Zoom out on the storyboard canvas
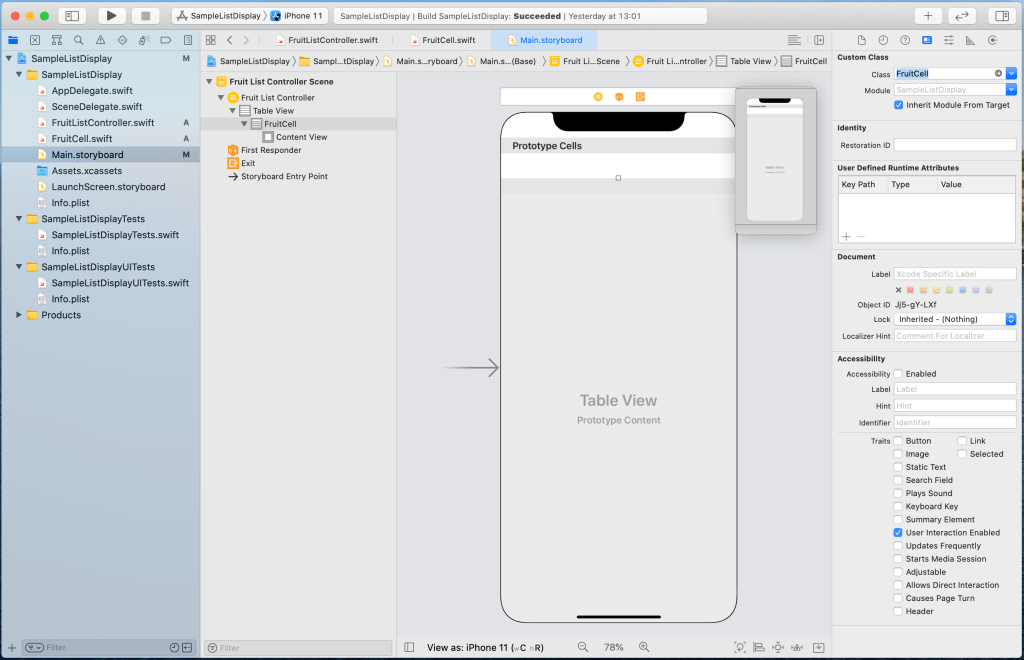 (x=583, y=647)
